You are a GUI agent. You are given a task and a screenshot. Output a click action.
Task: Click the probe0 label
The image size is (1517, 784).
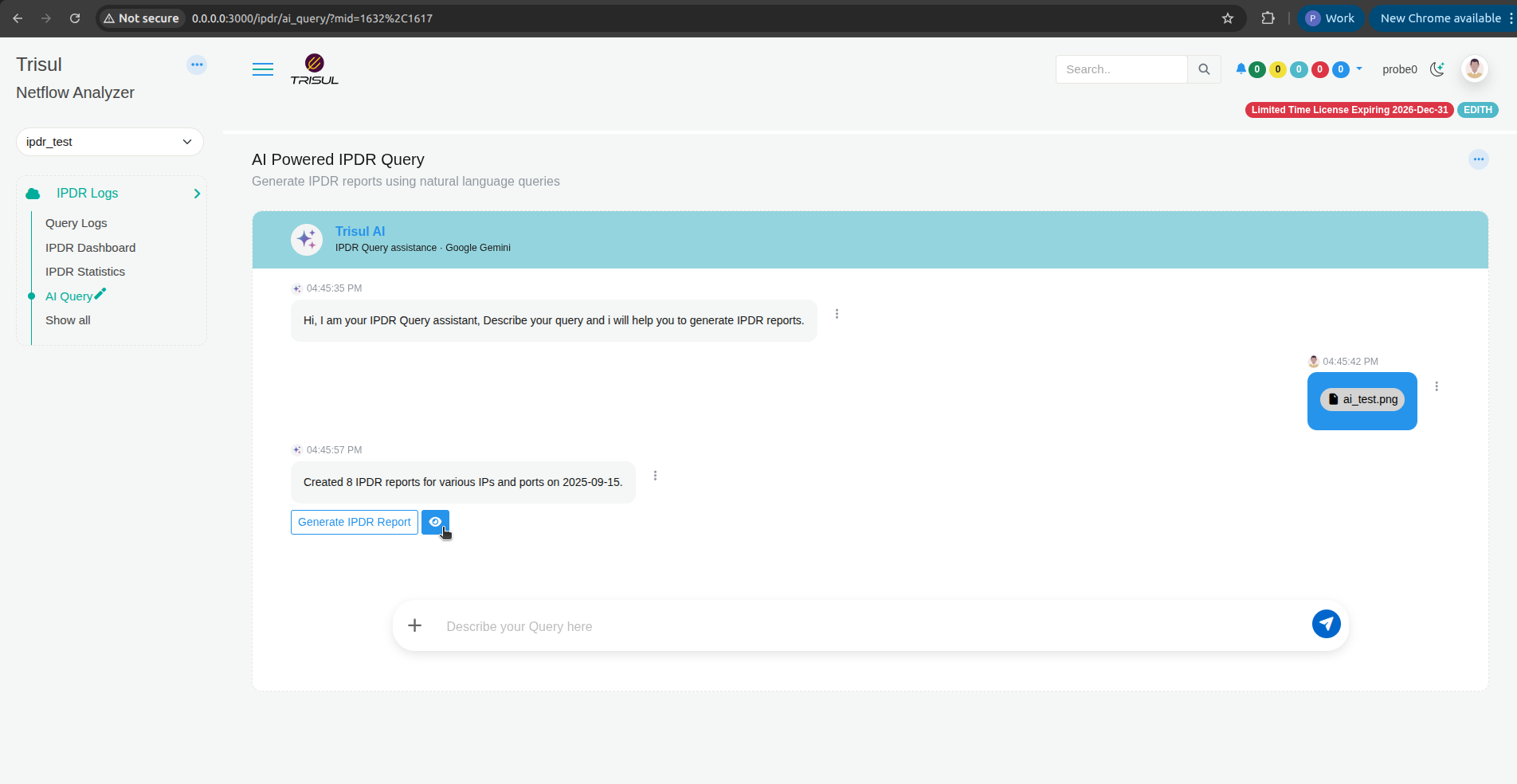click(1400, 69)
